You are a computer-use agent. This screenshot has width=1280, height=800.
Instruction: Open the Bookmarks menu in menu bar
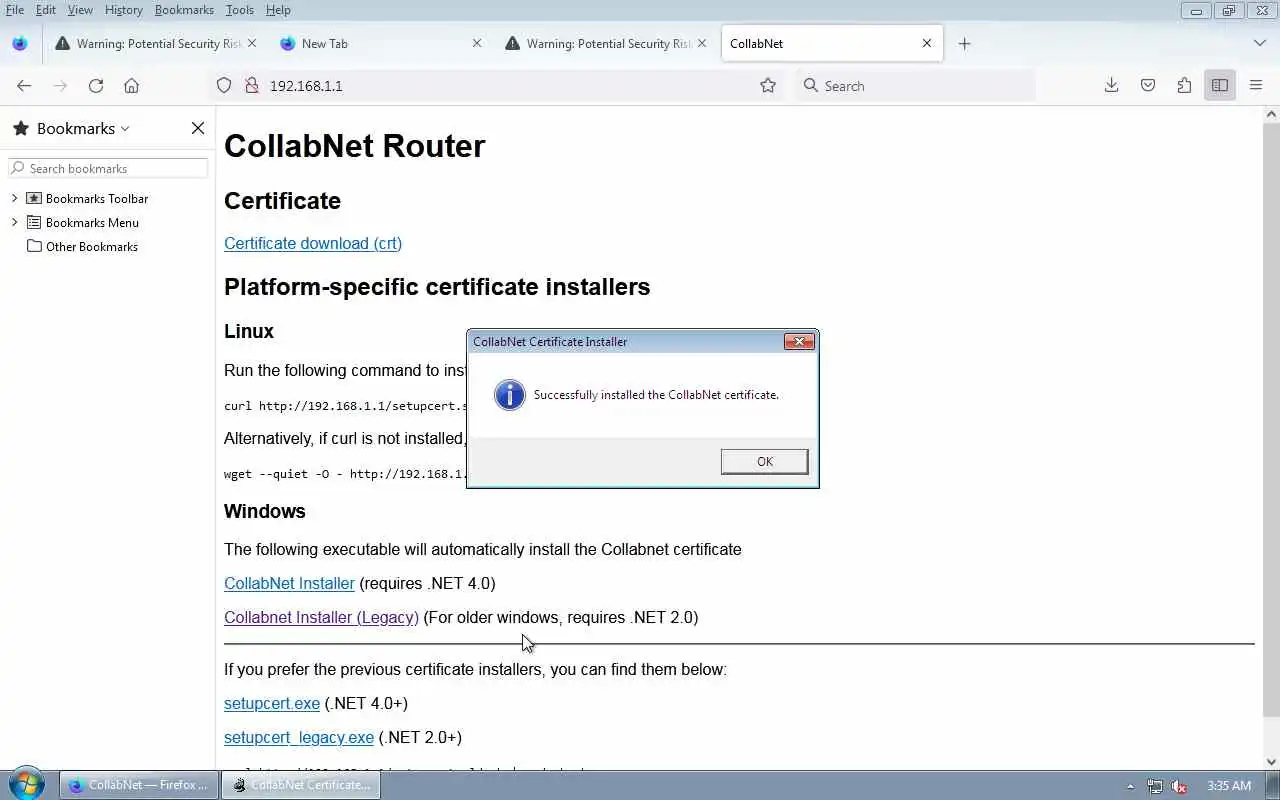(x=184, y=10)
